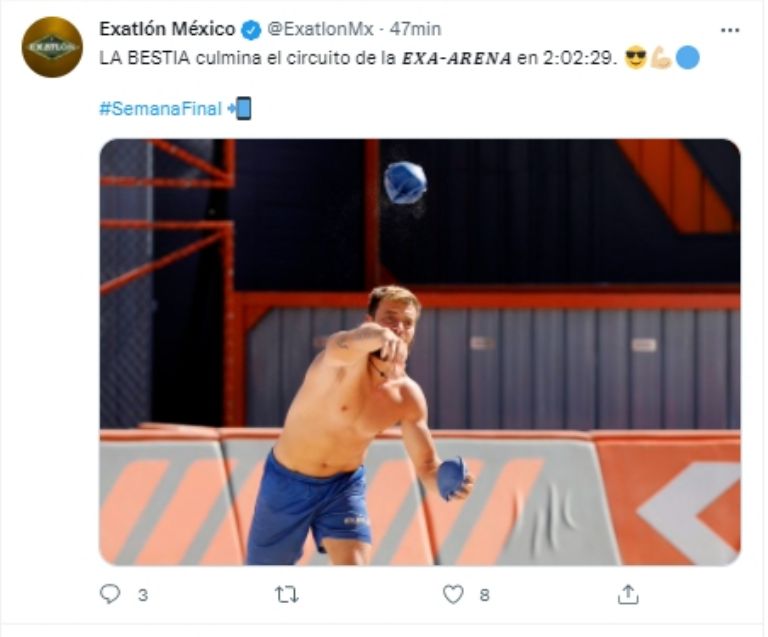Retweet the post using the retweet icon
The image size is (768, 637).
tap(286, 594)
